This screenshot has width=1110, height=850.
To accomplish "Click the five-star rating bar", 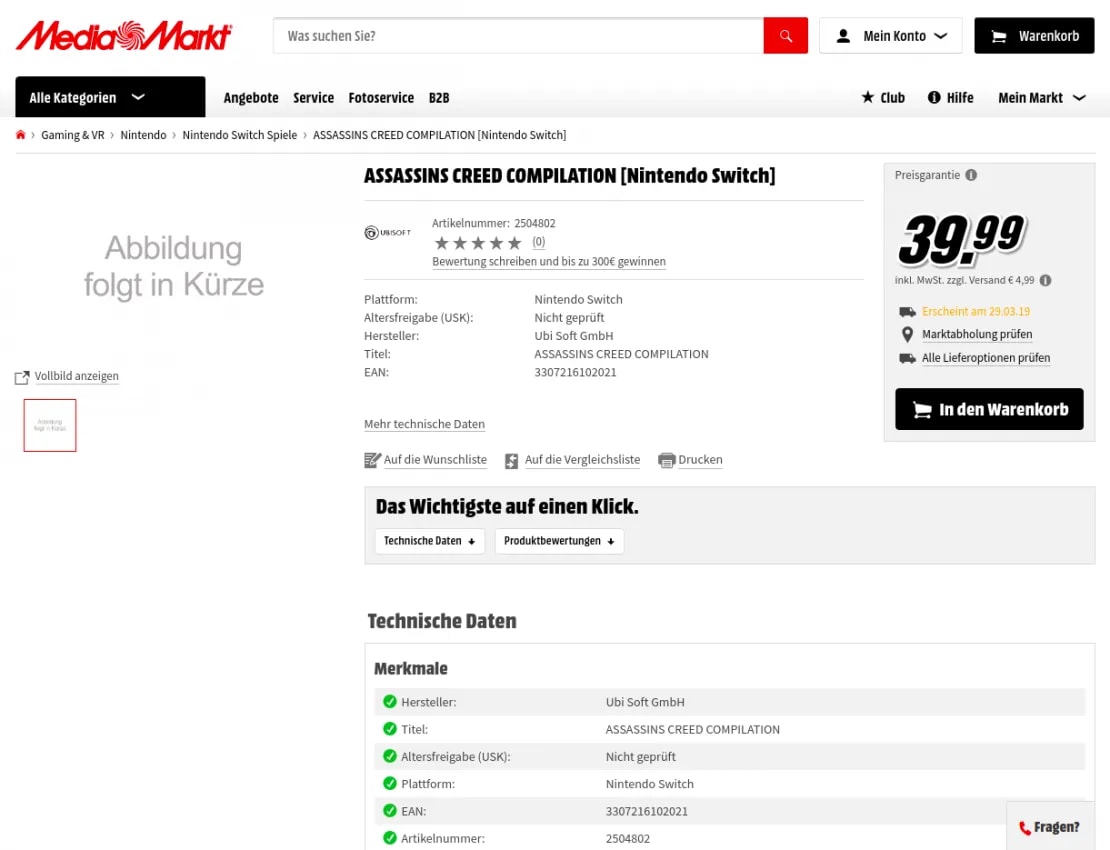I will (x=478, y=243).
